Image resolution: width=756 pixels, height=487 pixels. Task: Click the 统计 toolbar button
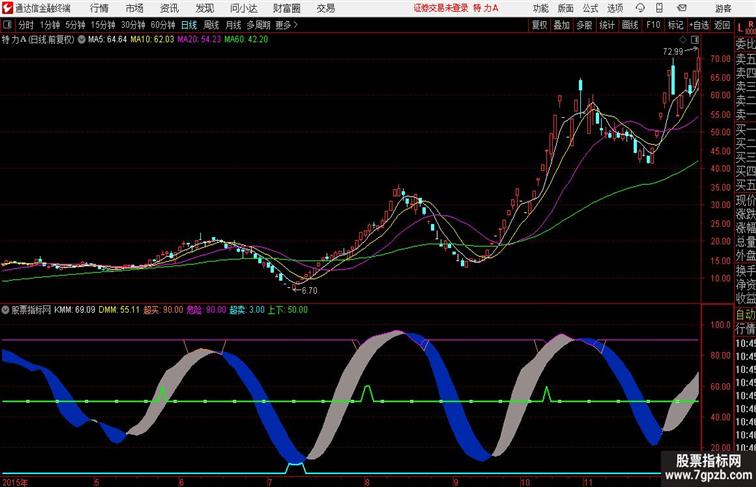point(607,25)
